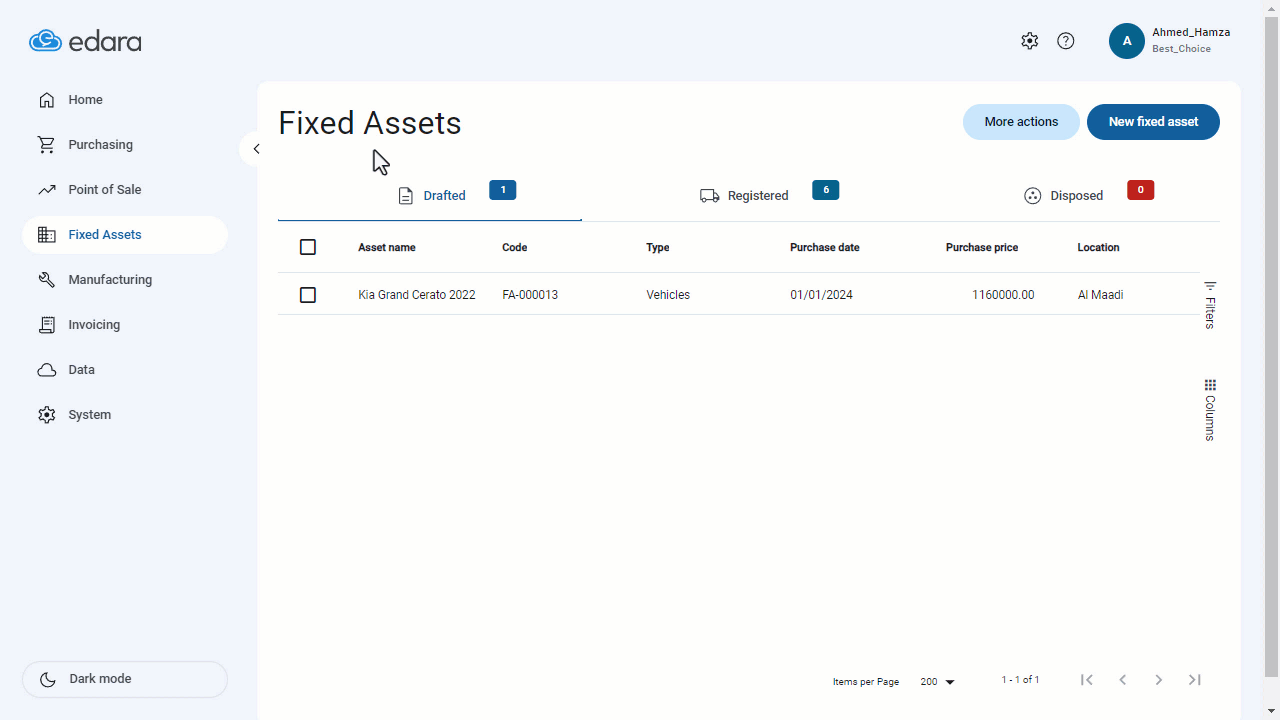Click the New fixed asset button
This screenshot has width=1280, height=720.
tap(1153, 122)
